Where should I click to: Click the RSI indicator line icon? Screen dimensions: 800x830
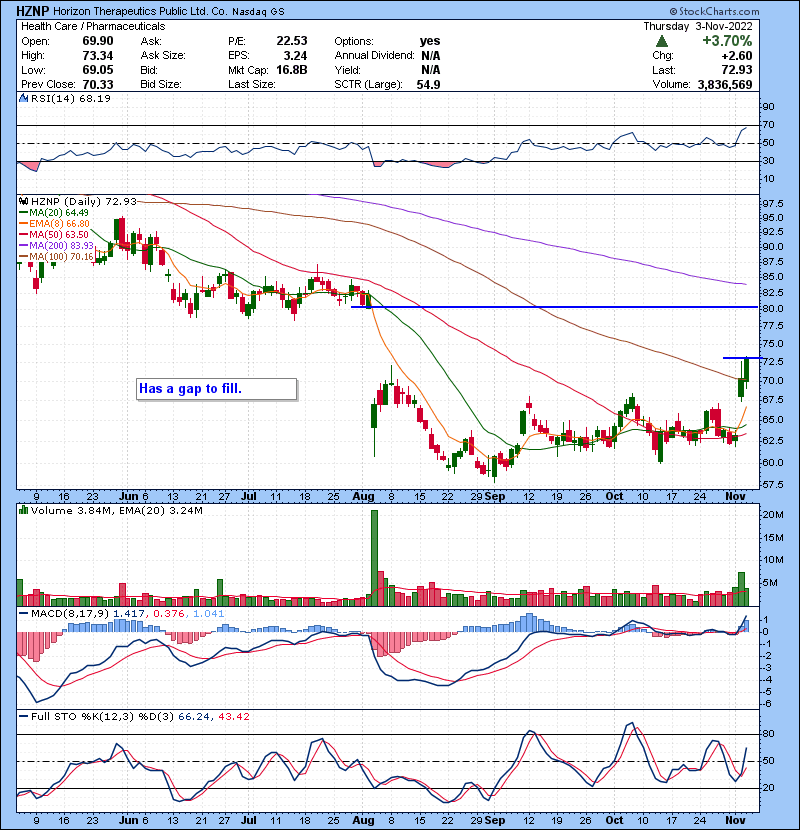pyautogui.click(x=23, y=98)
